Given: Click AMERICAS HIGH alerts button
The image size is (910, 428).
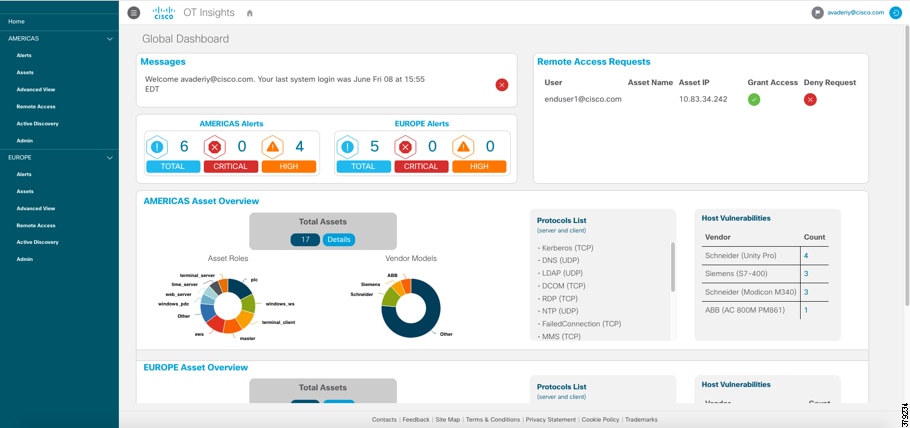Looking at the screenshot, I should pyautogui.click(x=289, y=167).
